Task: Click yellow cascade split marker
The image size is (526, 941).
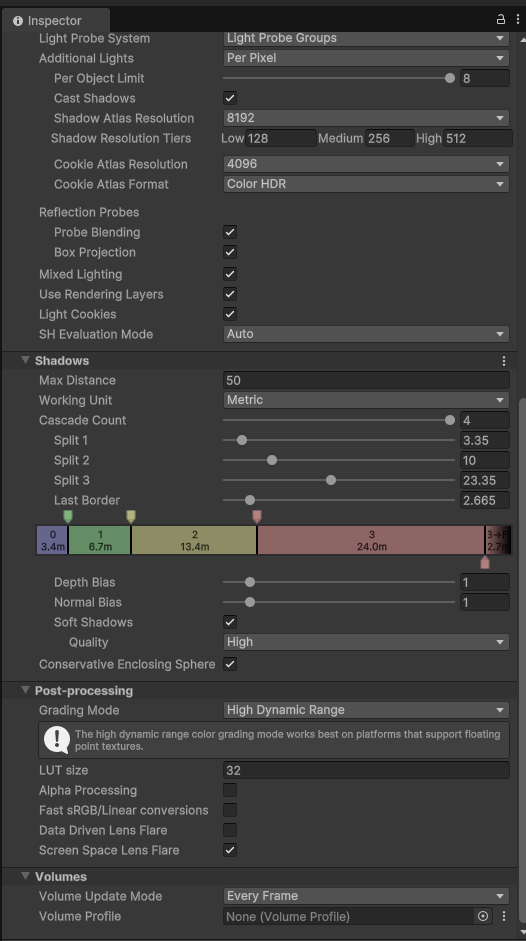Action: click(131, 516)
